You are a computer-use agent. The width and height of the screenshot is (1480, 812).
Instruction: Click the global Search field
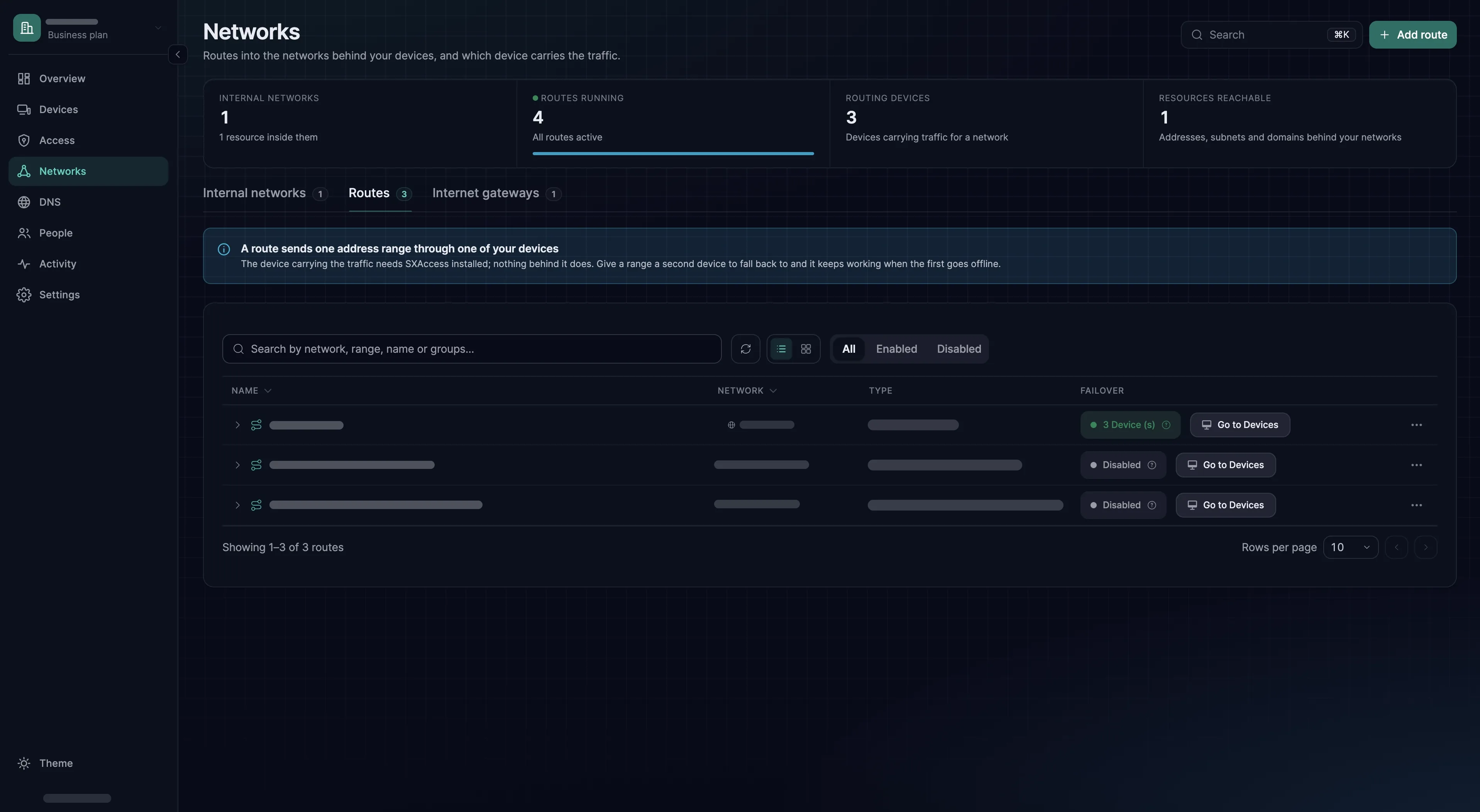pyautogui.click(x=1271, y=35)
